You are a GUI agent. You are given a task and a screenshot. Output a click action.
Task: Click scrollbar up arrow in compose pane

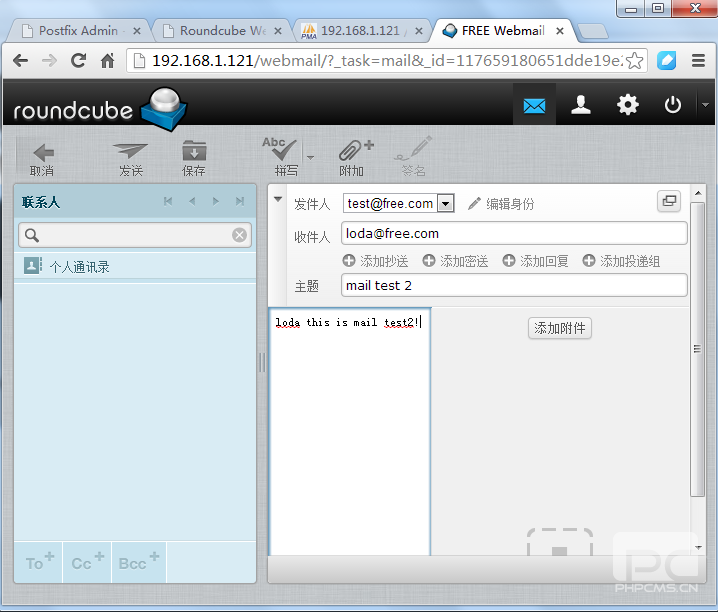pyautogui.click(x=698, y=193)
